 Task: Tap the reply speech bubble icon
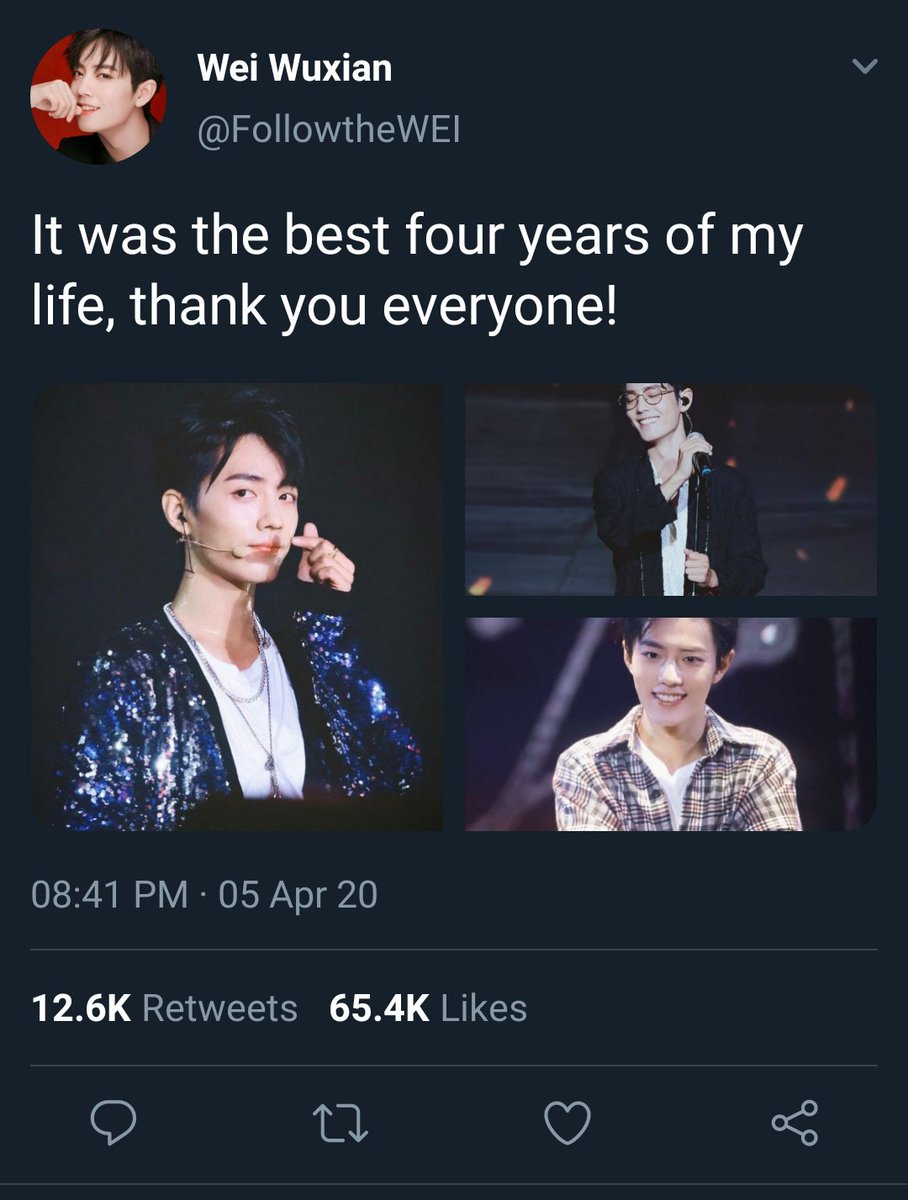113,1122
